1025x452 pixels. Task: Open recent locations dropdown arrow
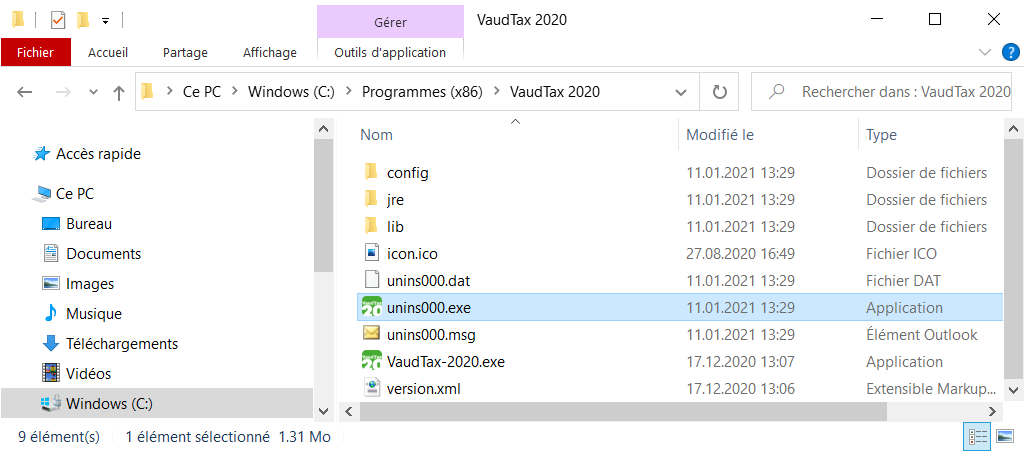93,93
